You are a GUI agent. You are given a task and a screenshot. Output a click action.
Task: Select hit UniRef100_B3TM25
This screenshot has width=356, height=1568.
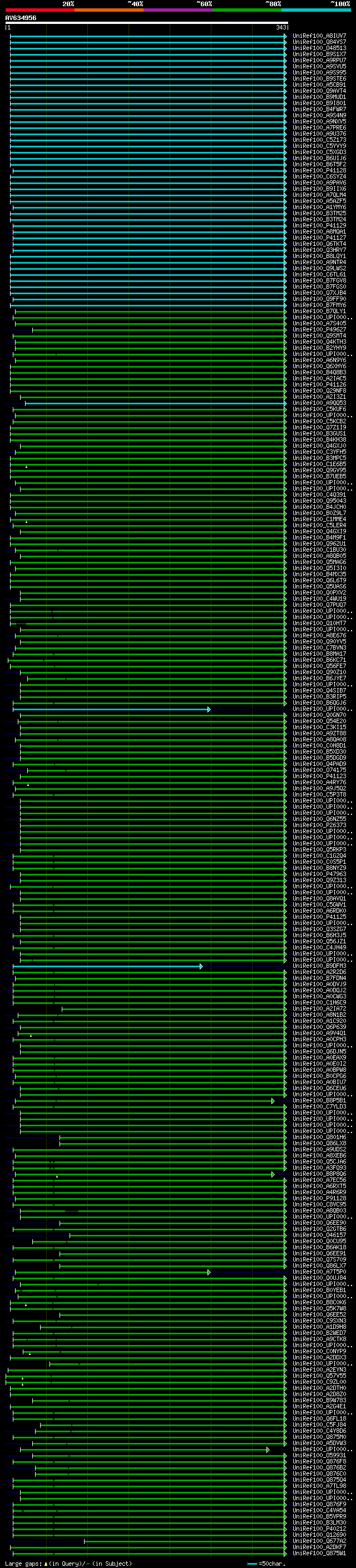(319, 213)
